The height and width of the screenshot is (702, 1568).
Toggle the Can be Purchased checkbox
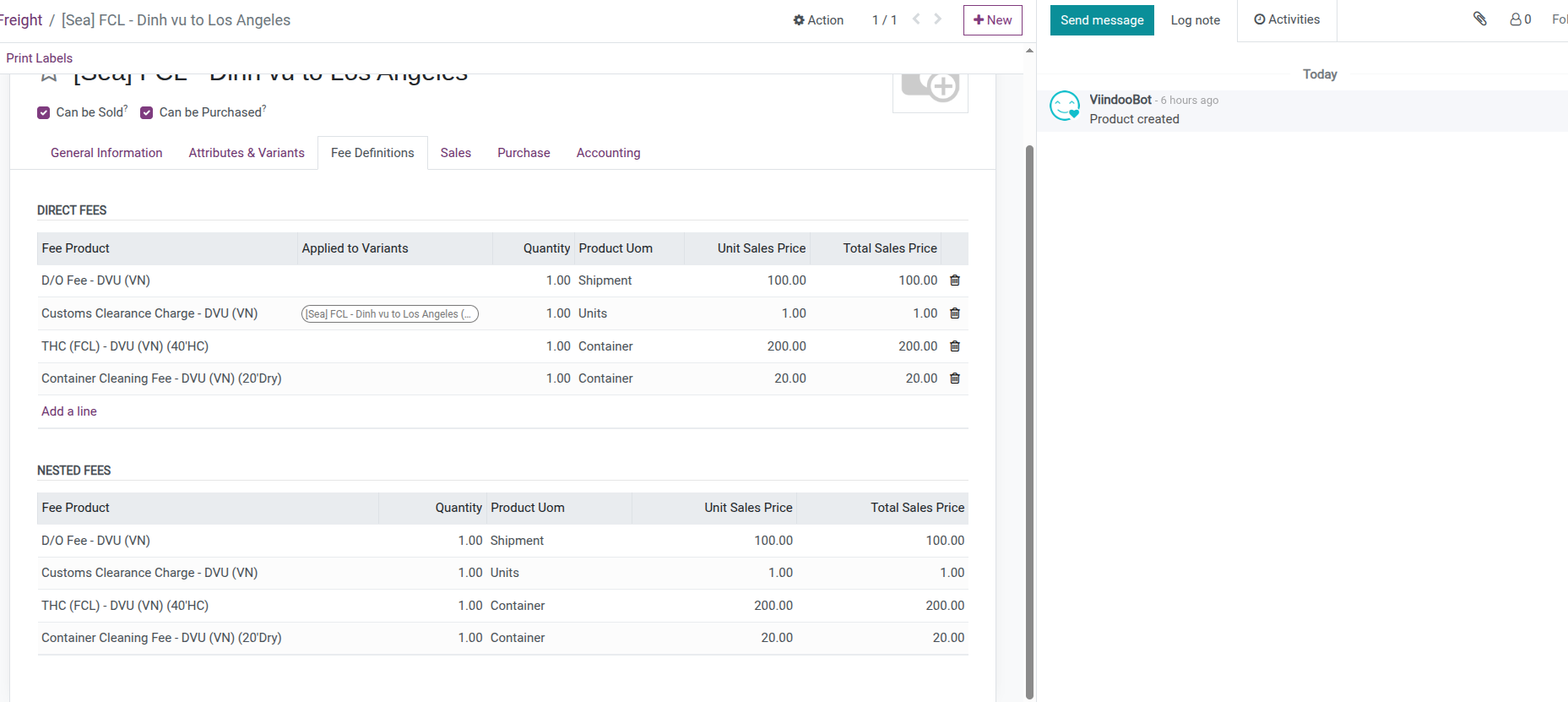click(147, 112)
